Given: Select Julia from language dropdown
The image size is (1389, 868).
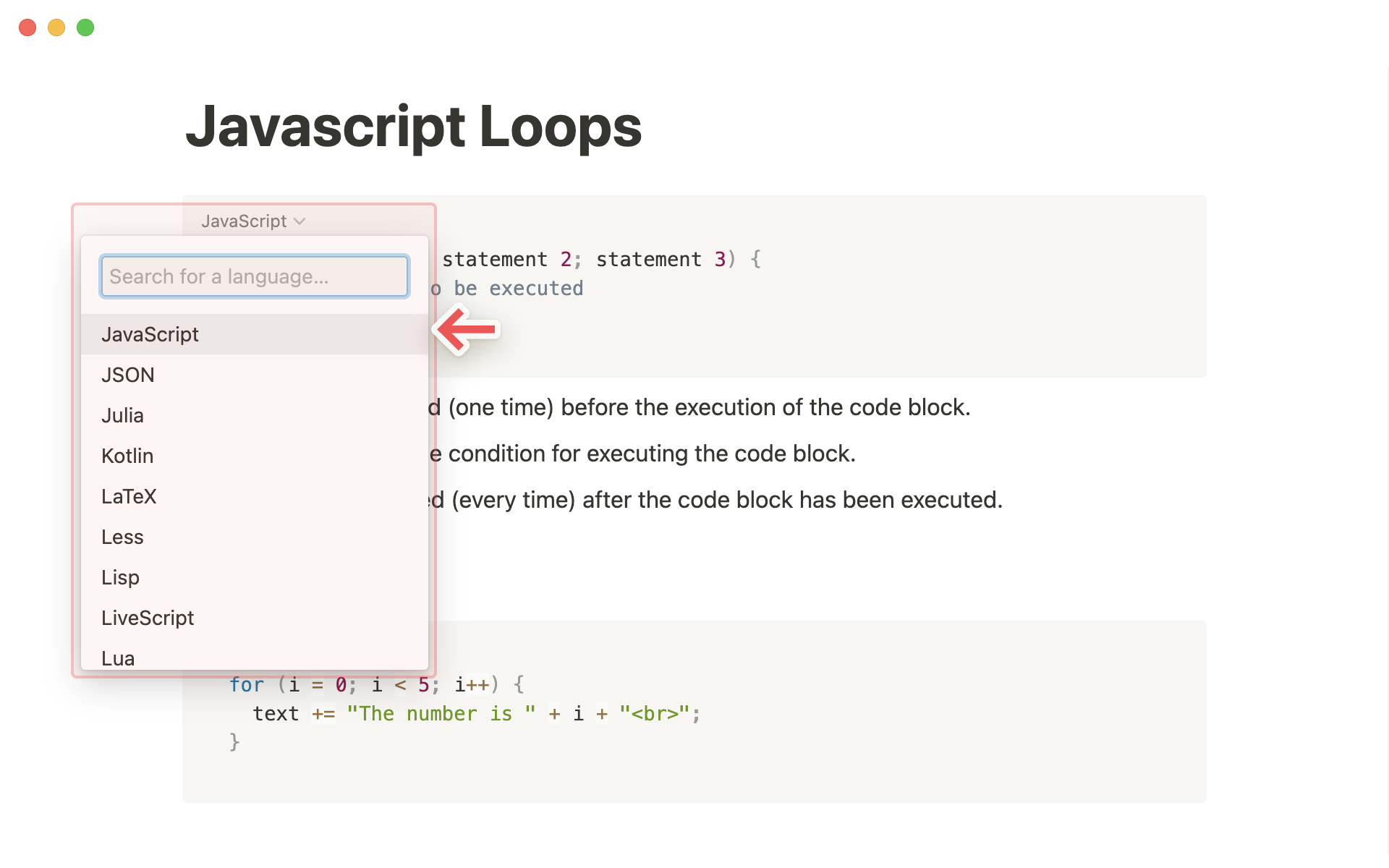Looking at the screenshot, I should pyautogui.click(x=121, y=415).
